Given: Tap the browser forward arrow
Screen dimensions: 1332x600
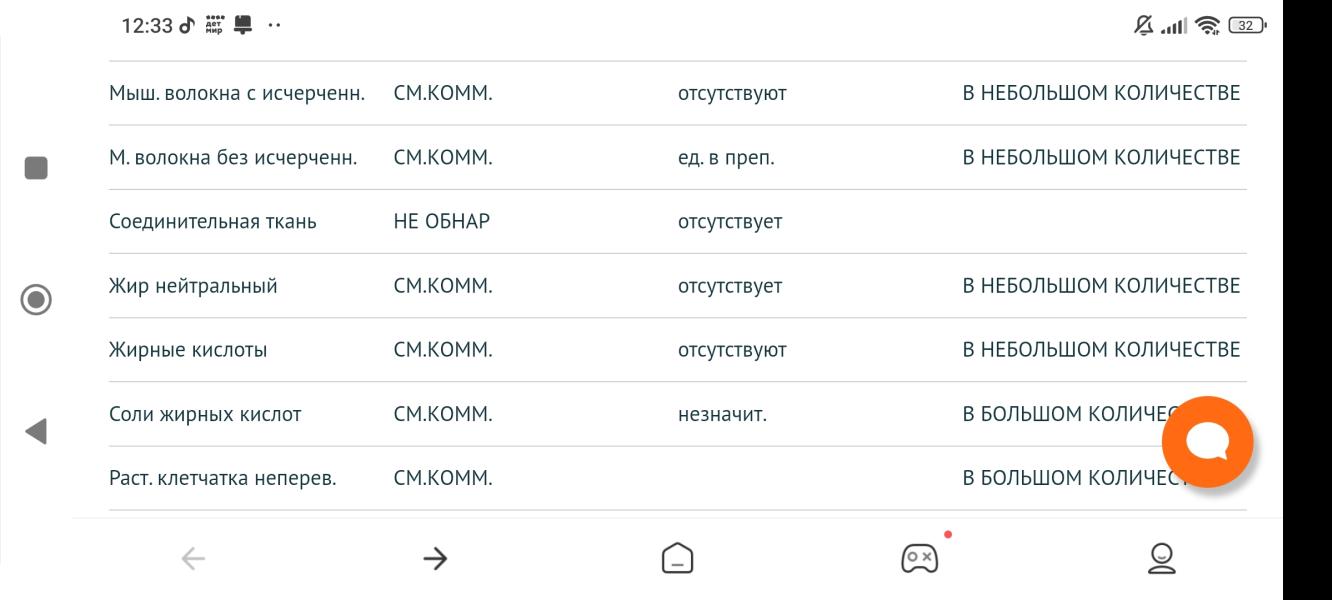Looking at the screenshot, I should pyautogui.click(x=434, y=560).
